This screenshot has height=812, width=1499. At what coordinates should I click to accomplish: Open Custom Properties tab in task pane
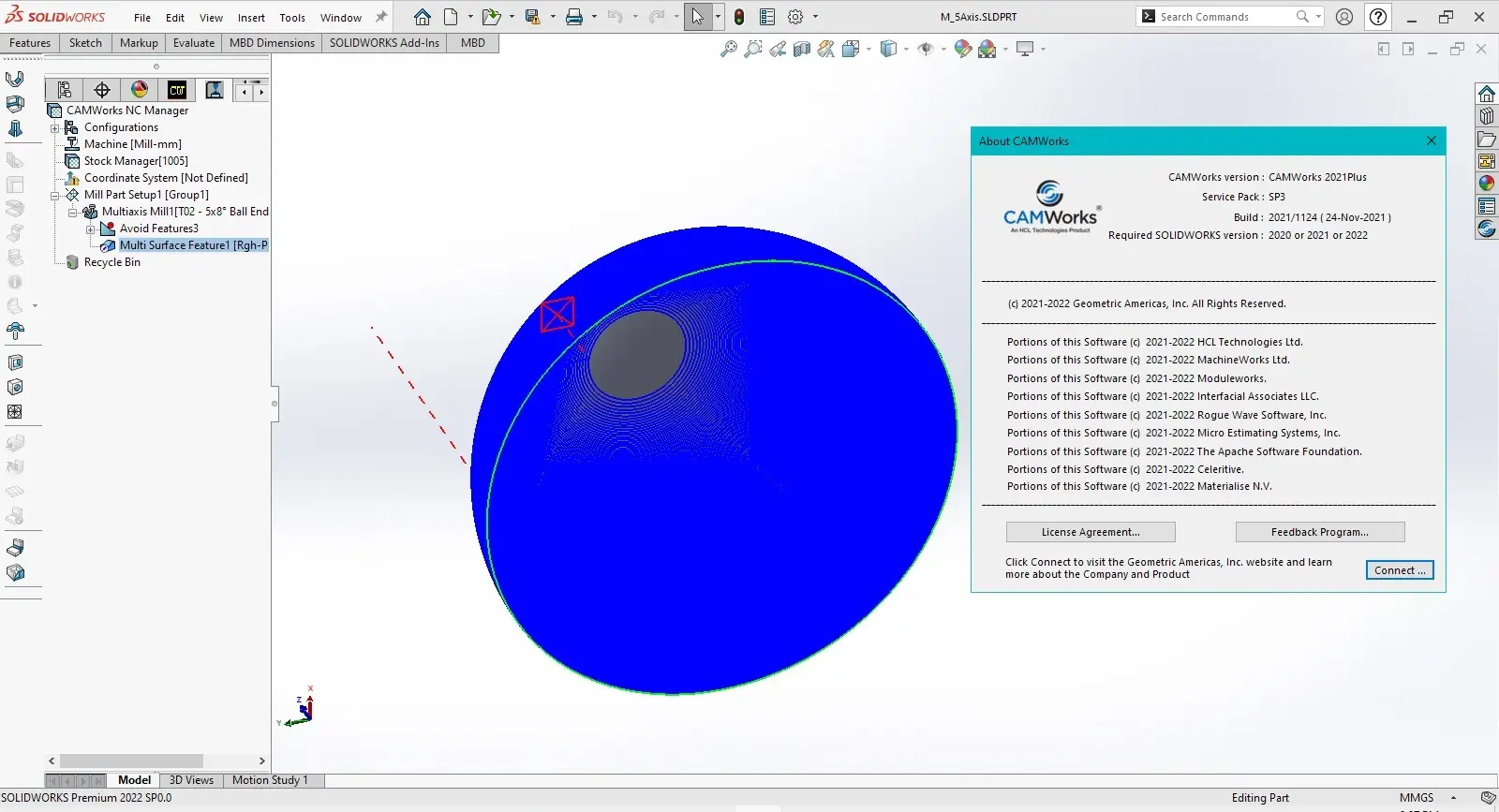point(1487,206)
